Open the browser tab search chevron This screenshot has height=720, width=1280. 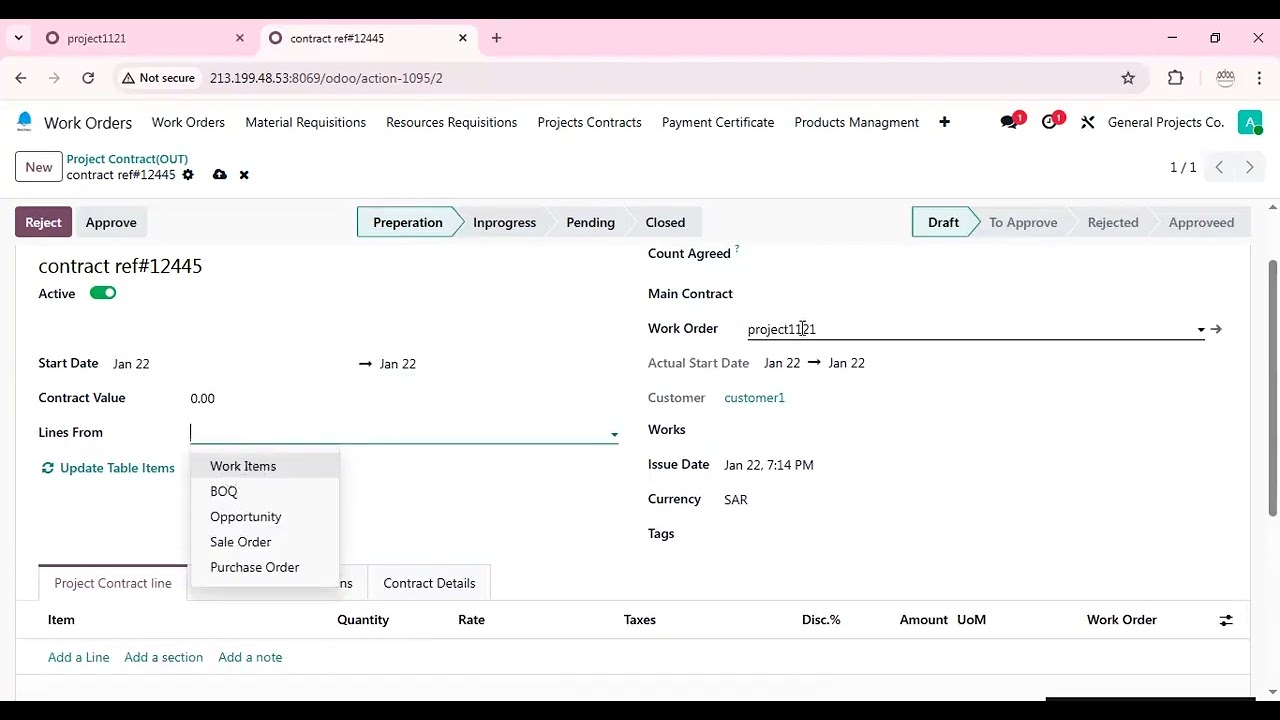click(18, 38)
